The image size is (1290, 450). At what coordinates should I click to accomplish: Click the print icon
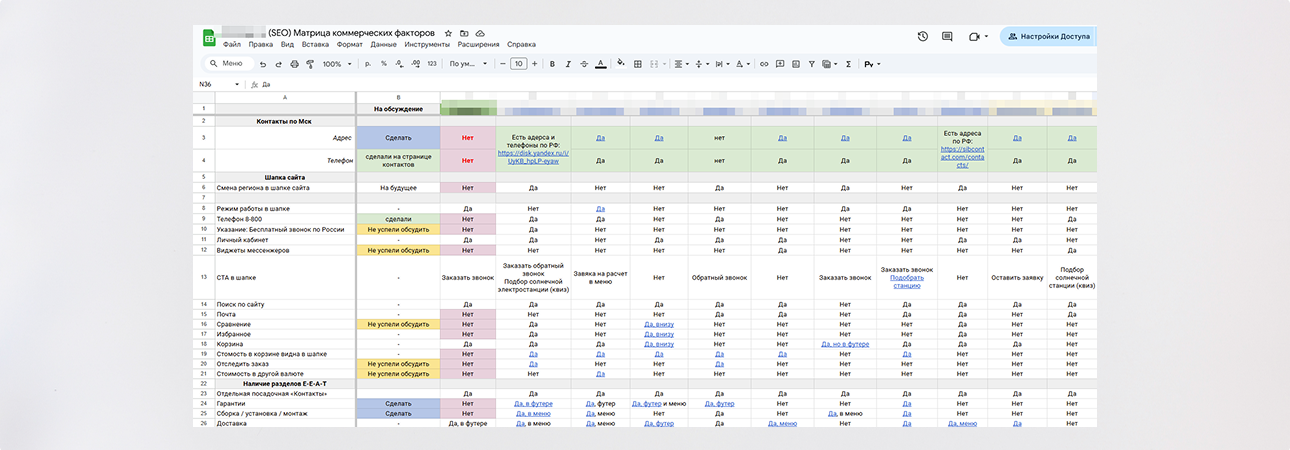pos(294,64)
